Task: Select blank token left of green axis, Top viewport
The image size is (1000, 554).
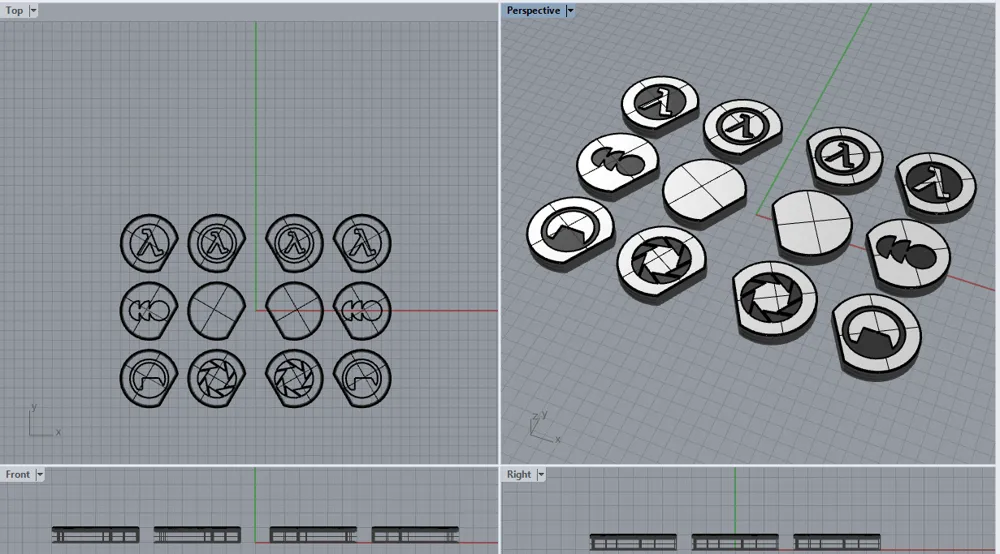Action: 217,311
